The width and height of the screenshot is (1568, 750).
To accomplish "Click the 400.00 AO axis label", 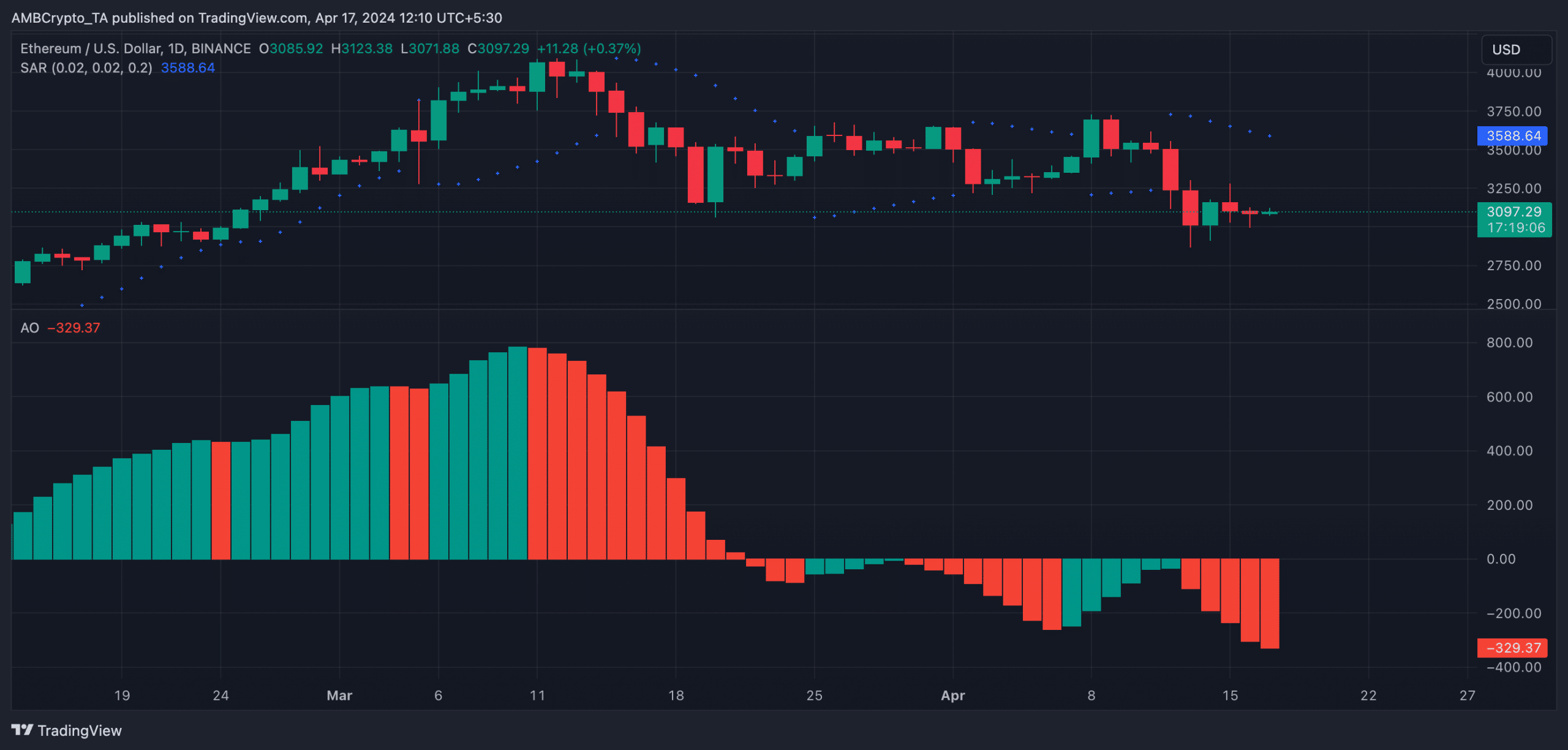I will point(1509,451).
